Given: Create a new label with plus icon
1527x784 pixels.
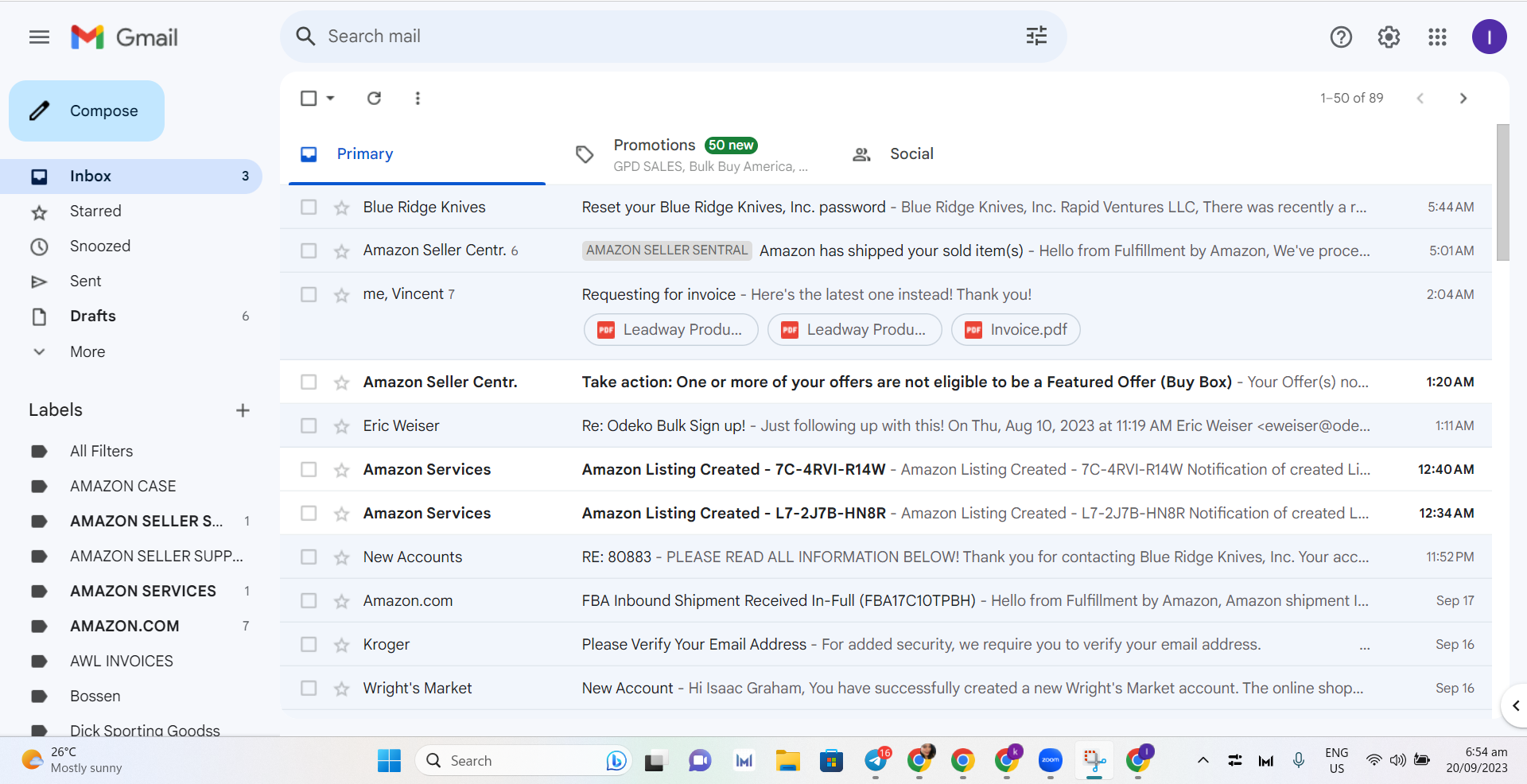Looking at the screenshot, I should click(243, 410).
